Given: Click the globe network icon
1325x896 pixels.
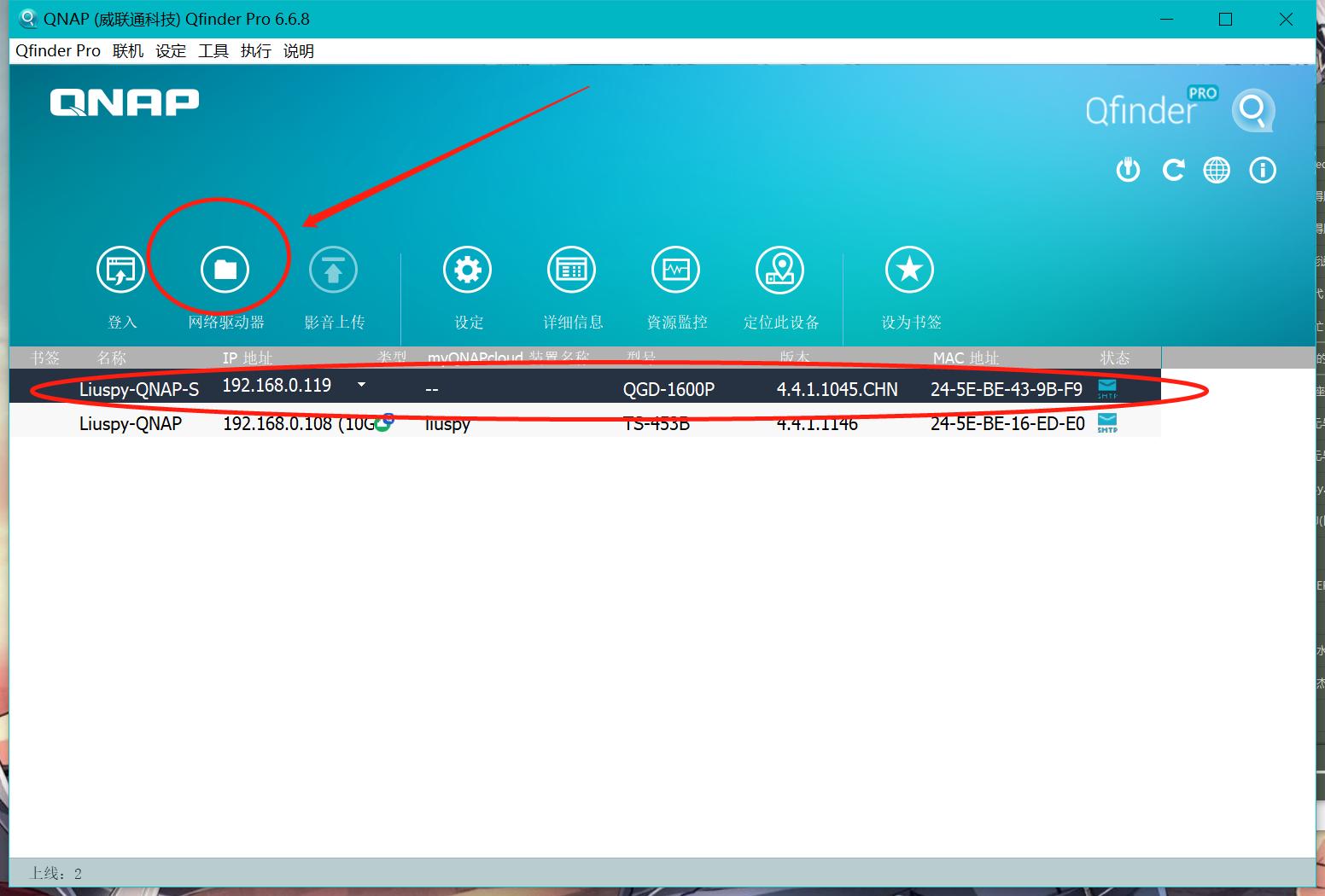Looking at the screenshot, I should (1217, 170).
